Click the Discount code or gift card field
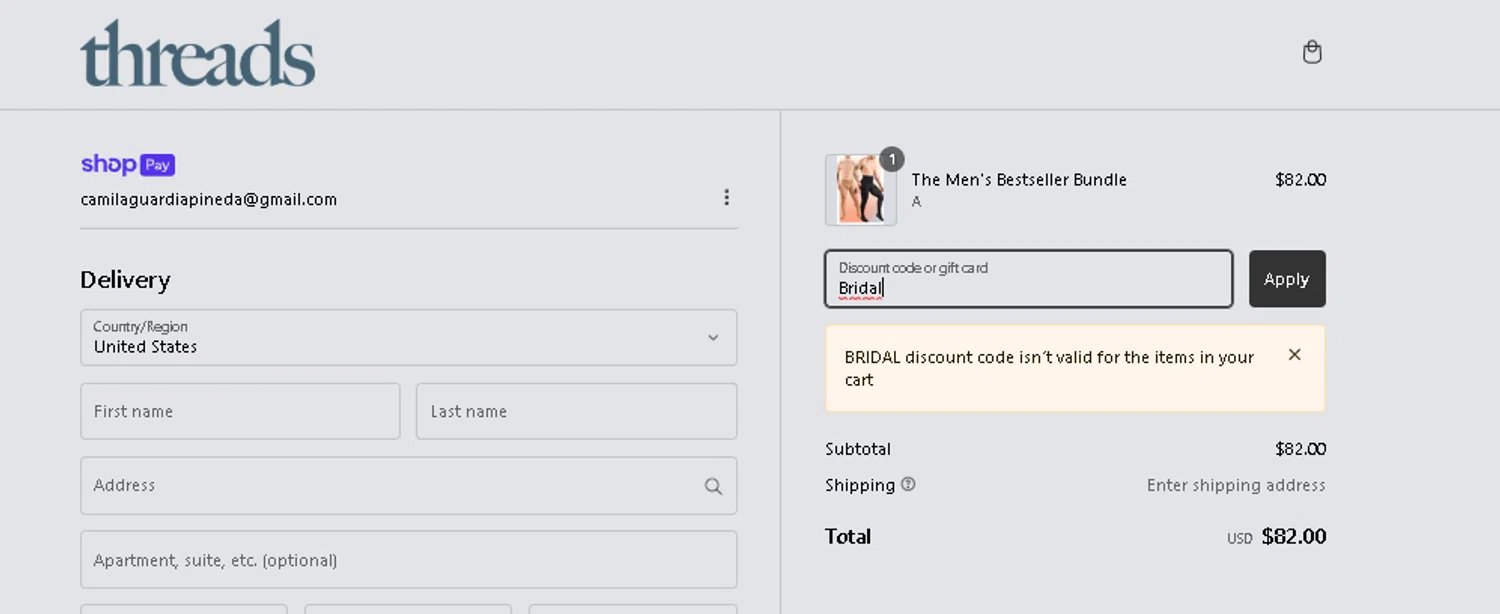 [x=1028, y=279]
